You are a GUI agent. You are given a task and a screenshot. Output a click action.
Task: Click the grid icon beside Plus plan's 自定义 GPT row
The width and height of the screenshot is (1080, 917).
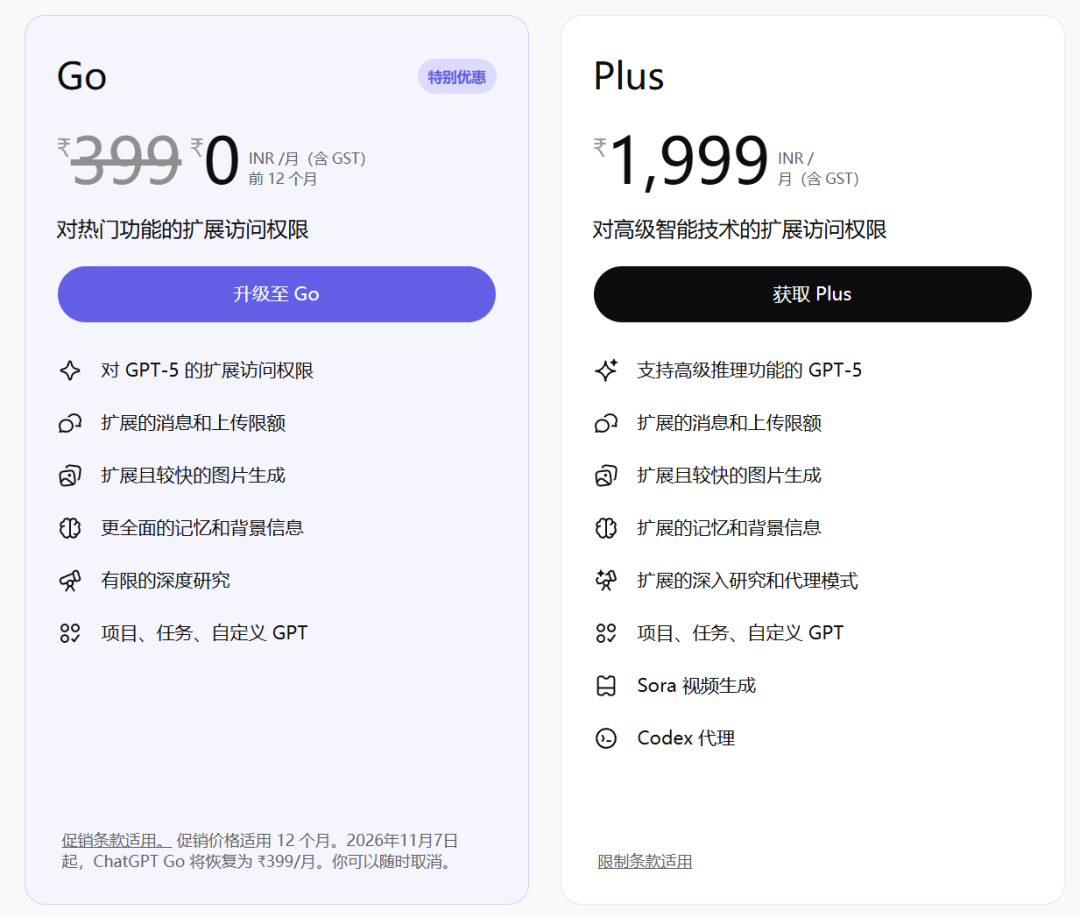point(606,633)
